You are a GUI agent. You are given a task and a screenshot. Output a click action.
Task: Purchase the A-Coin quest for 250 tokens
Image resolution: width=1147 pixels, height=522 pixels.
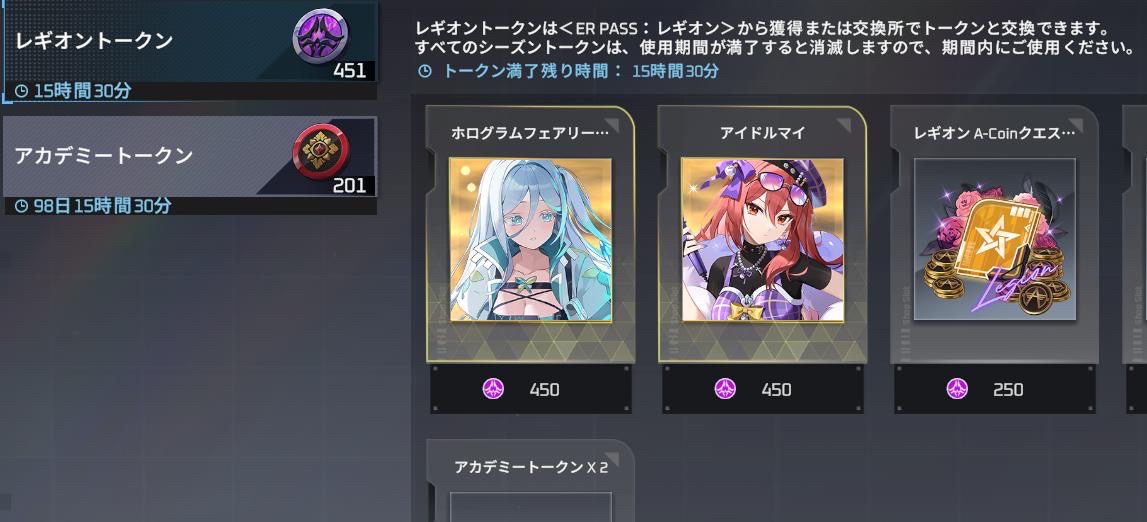pyautogui.click(x=994, y=389)
